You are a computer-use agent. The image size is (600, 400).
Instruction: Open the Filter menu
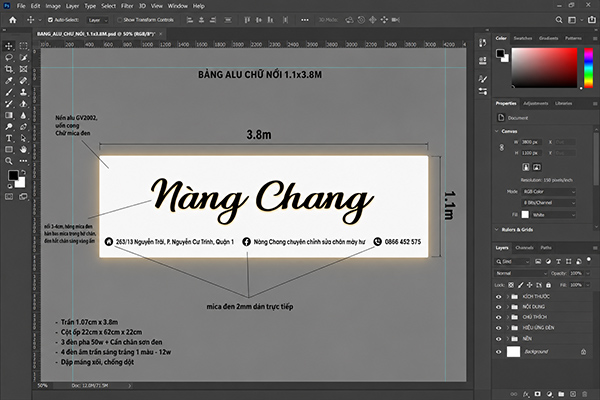127,6
